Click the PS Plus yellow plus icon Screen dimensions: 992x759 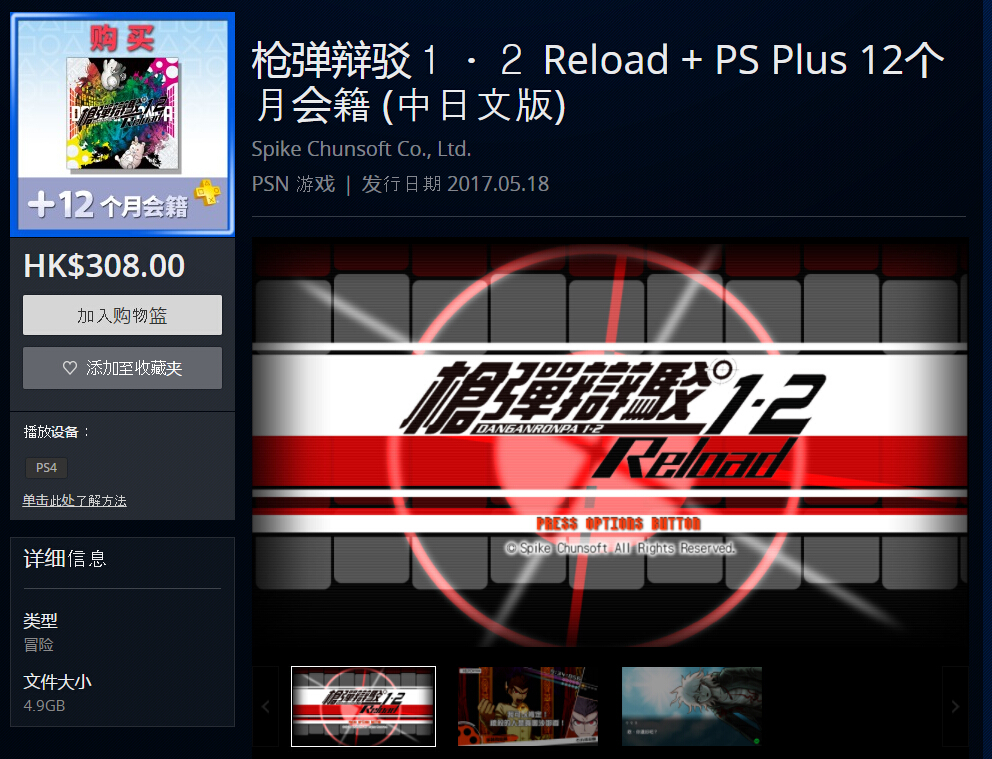pyautogui.click(x=208, y=193)
